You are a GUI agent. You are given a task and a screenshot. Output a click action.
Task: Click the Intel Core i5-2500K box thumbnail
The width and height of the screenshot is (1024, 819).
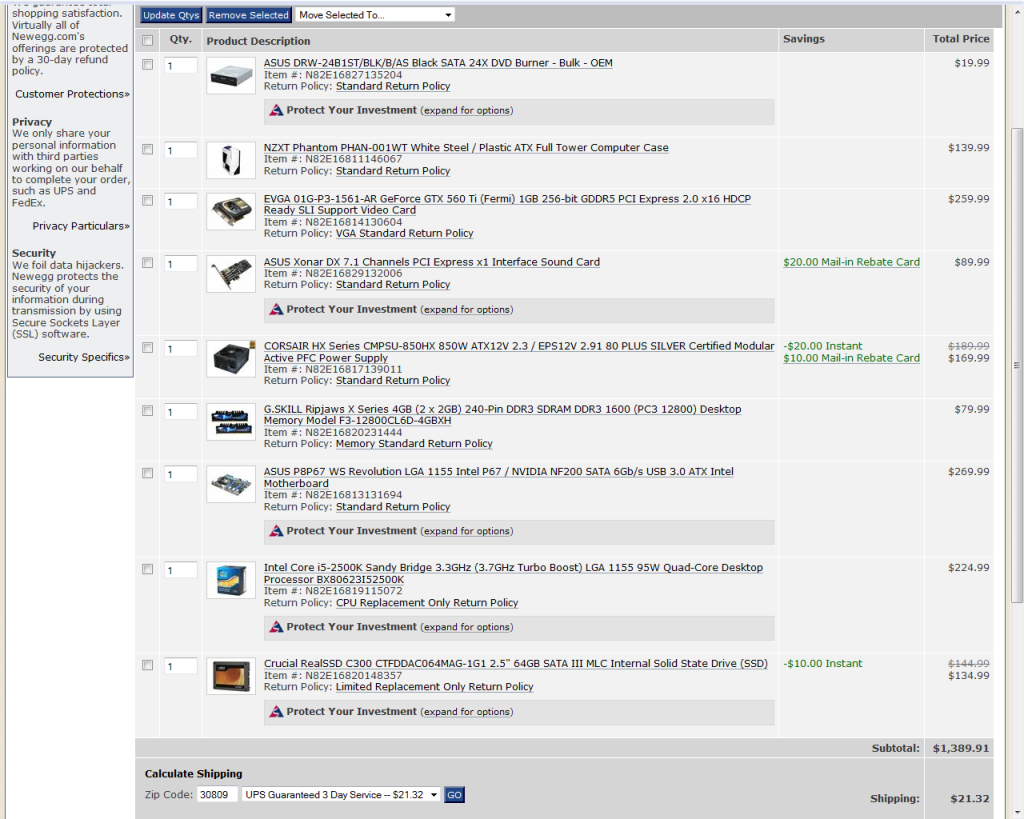pos(231,580)
